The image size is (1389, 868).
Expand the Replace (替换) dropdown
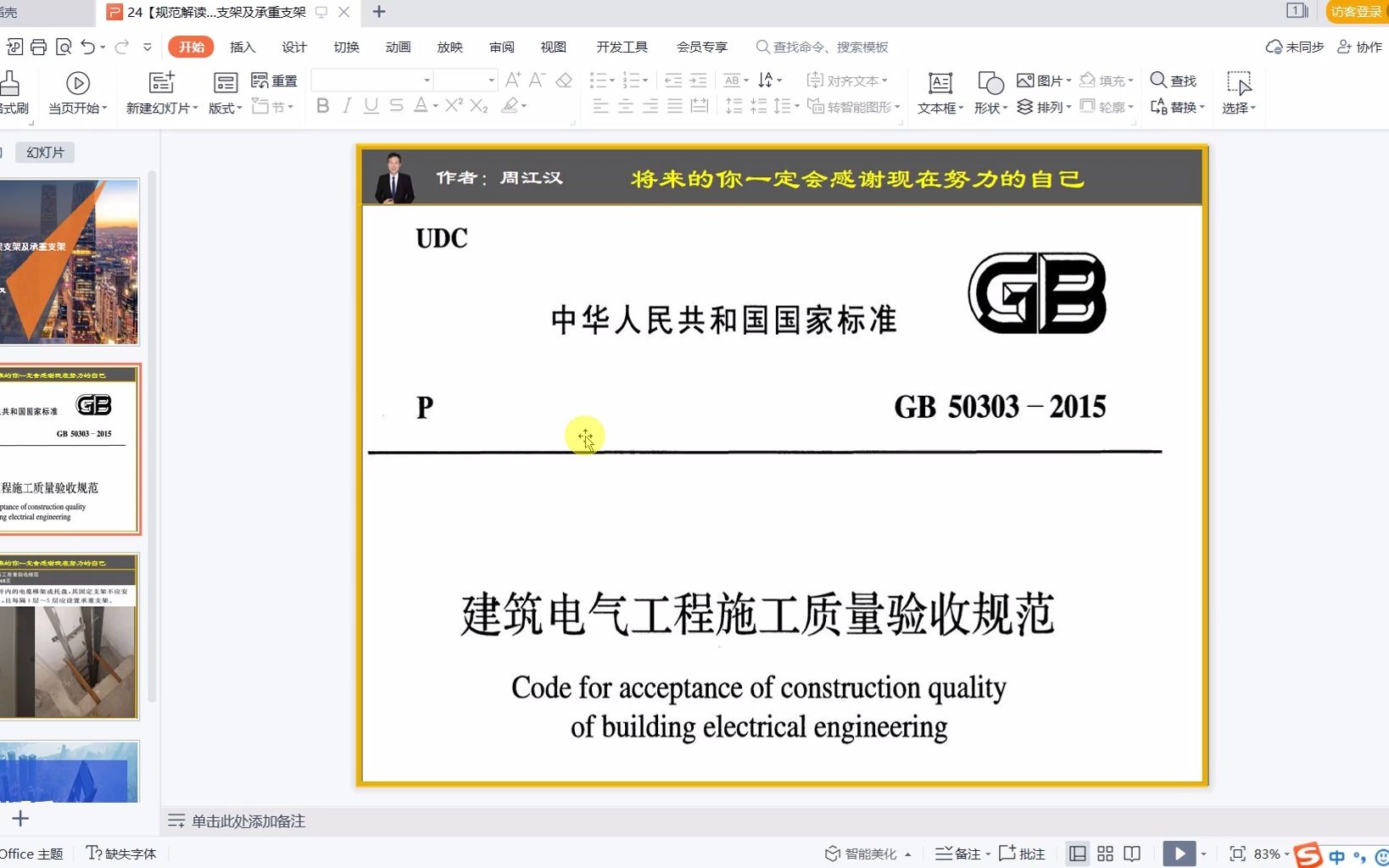point(1202,107)
